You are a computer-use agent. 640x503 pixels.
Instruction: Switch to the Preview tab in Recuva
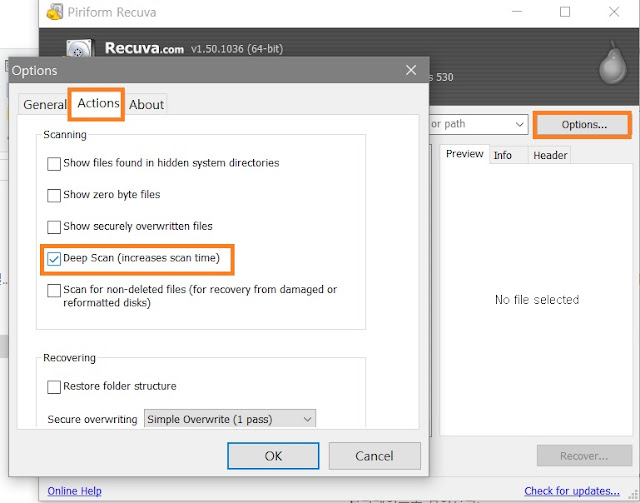tap(464, 154)
